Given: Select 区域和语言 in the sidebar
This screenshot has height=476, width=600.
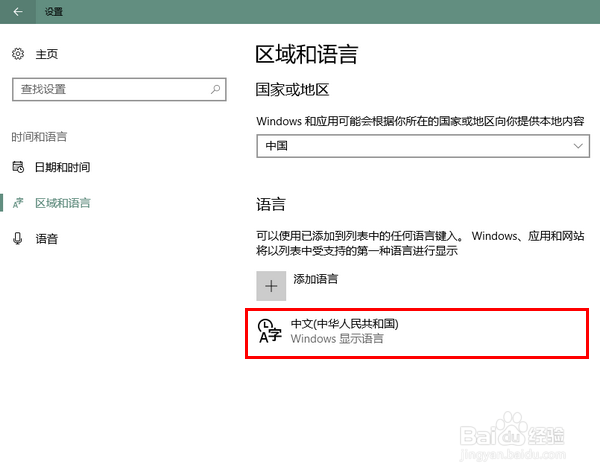Looking at the screenshot, I should [x=63, y=203].
